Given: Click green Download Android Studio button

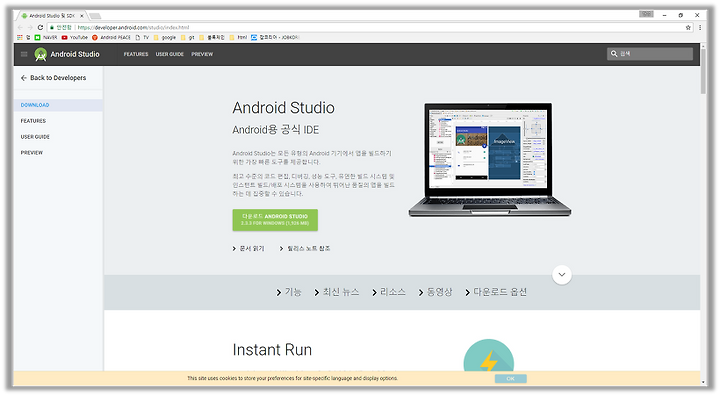Looking at the screenshot, I should click(x=275, y=220).
